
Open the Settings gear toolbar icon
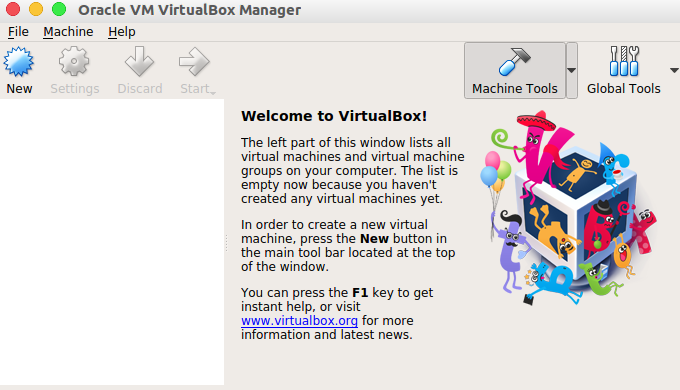coord(74,61)
